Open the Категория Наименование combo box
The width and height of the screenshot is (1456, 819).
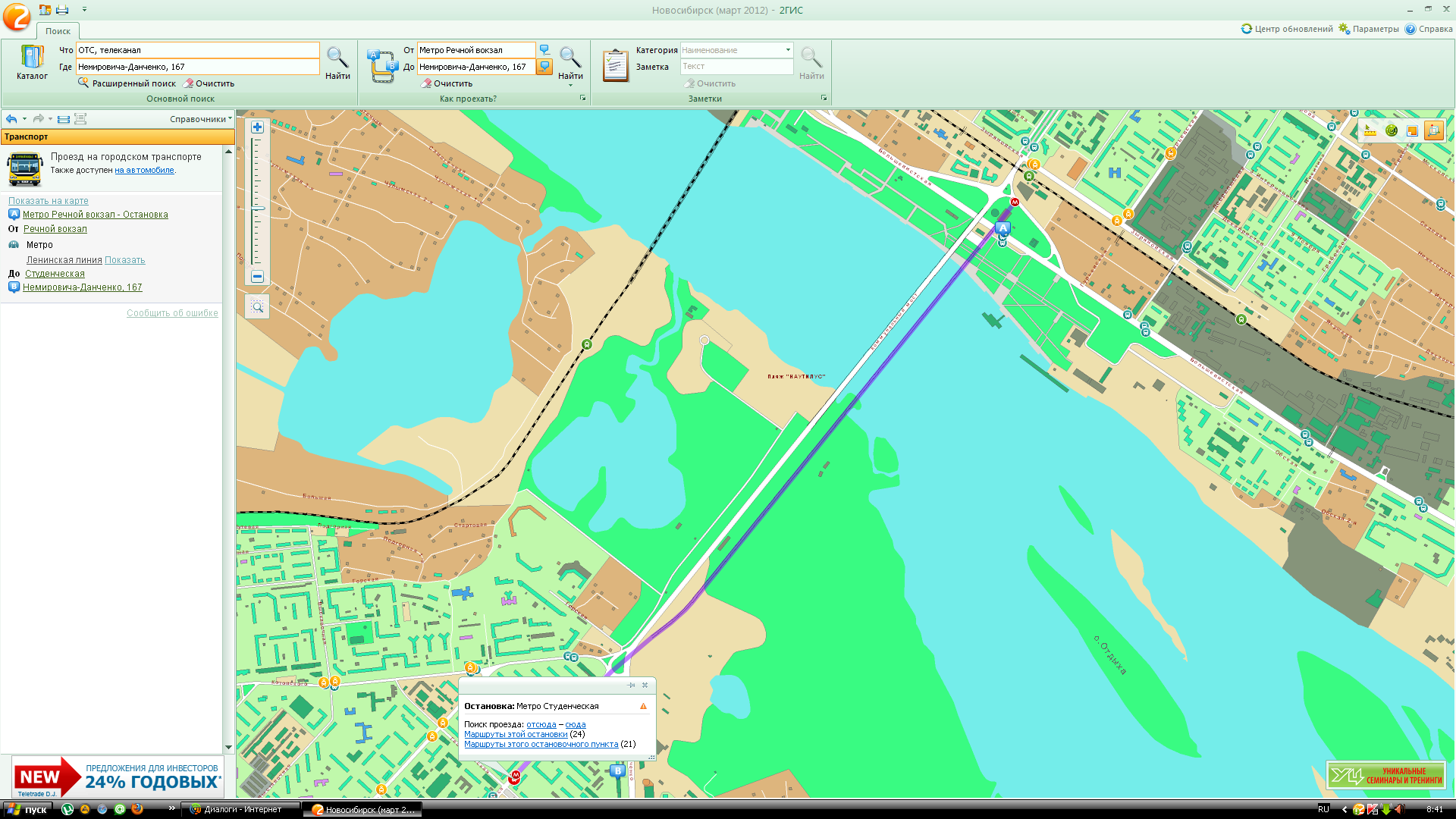point(736,50)
